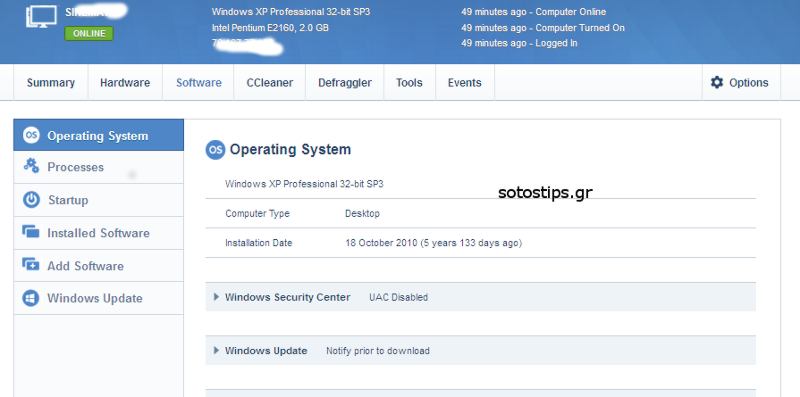Click 'Windows XP Professional 32-bit SP3' in the panel
Viewport: 800px width, 397px height.
304,184
